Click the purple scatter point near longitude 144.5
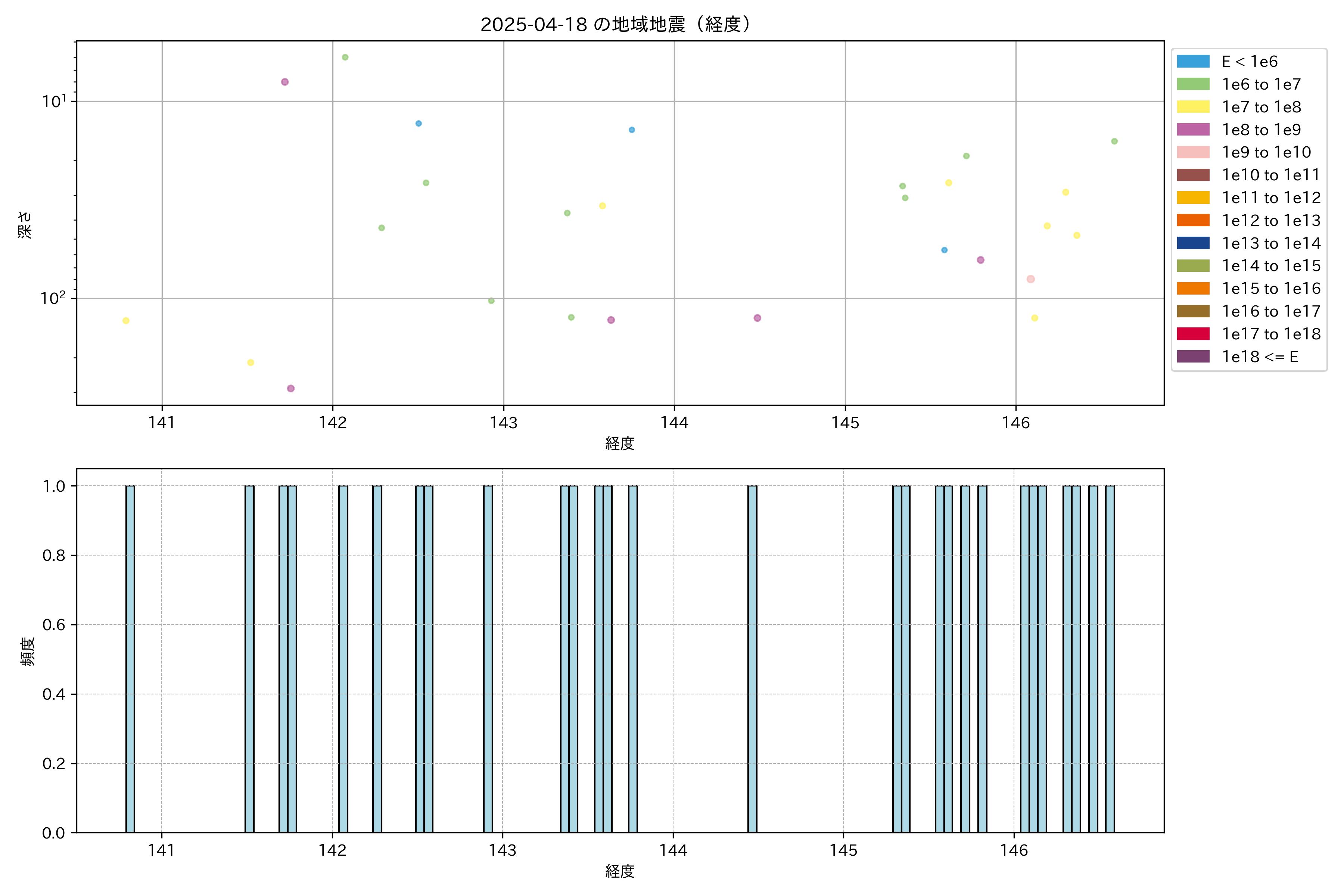This screenshot has width=1344, height=896. coord(757,318)
